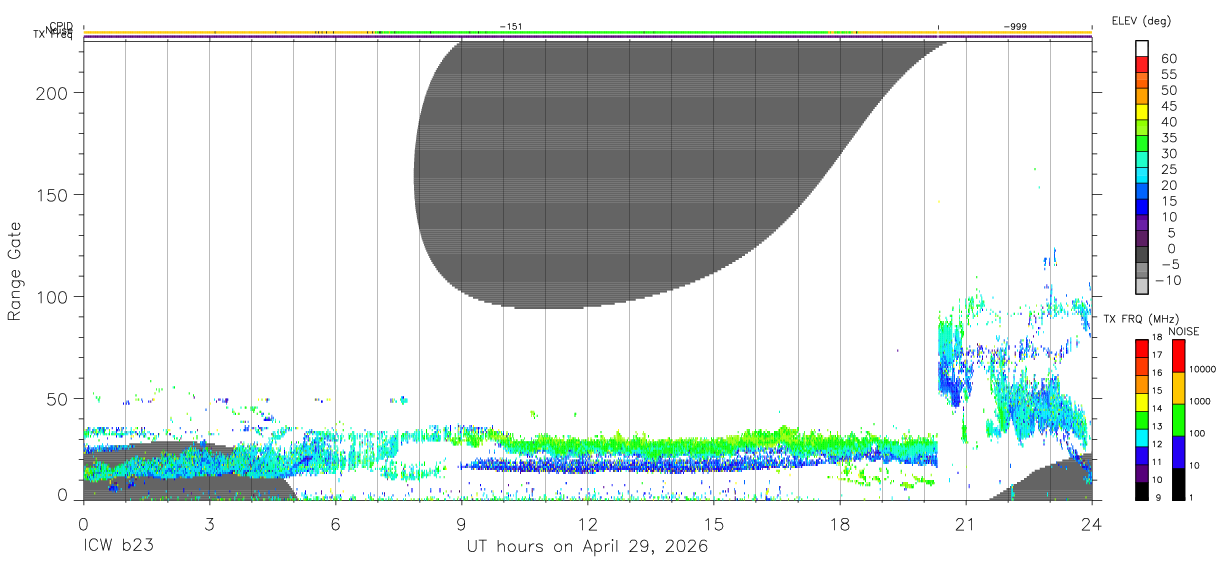Click the 'ELEV (deg)' colorbar title
1228x567 pixels.
(x=1142, y=20)
